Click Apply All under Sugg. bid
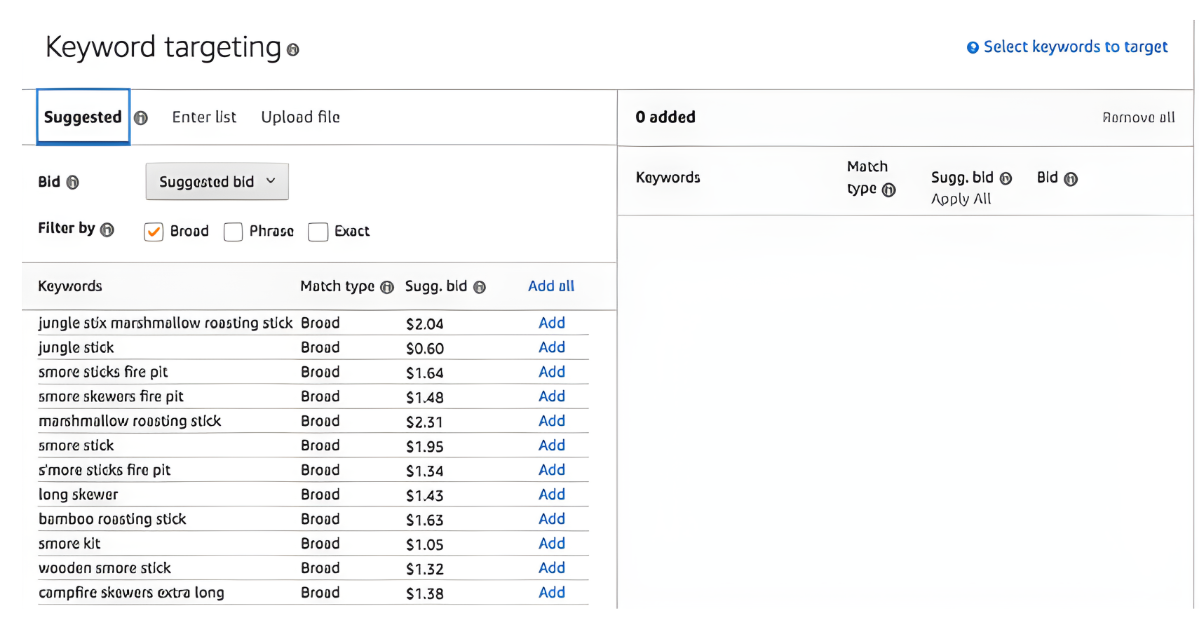The width and height of the screenshot is (1200, 628). point(961,199)
